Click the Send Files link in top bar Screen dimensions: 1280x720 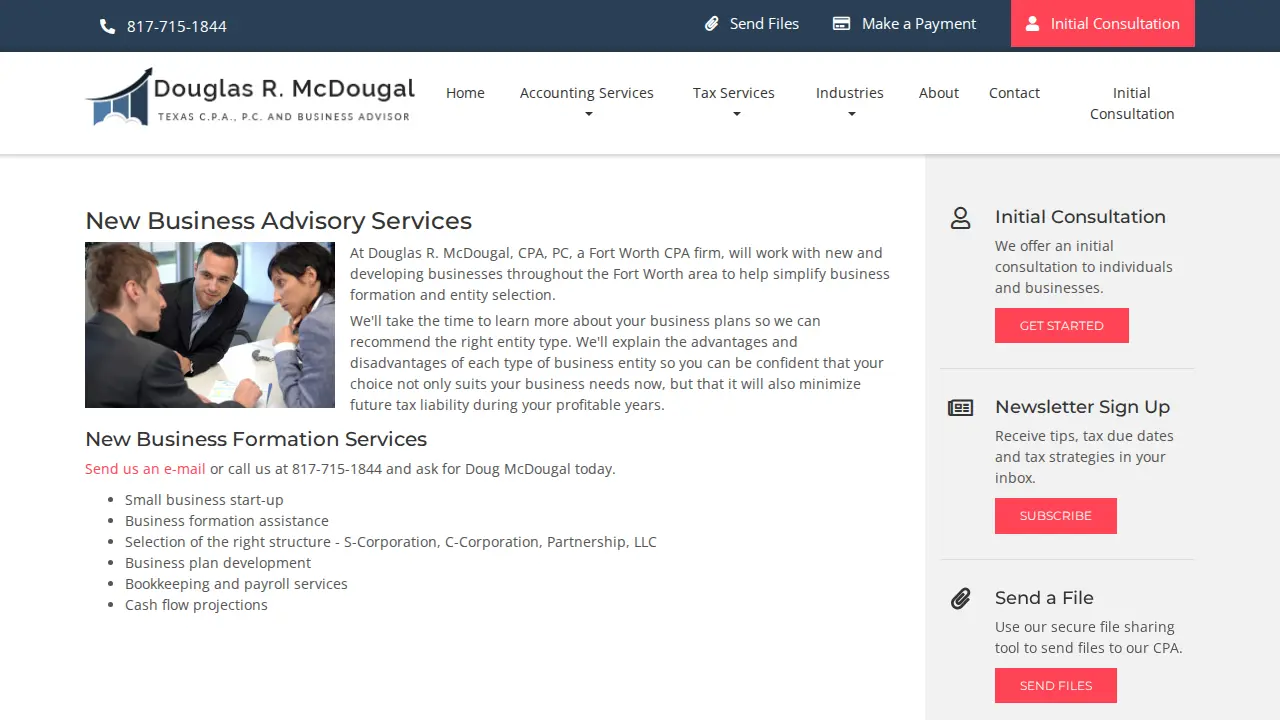click(x=752, y=23)
